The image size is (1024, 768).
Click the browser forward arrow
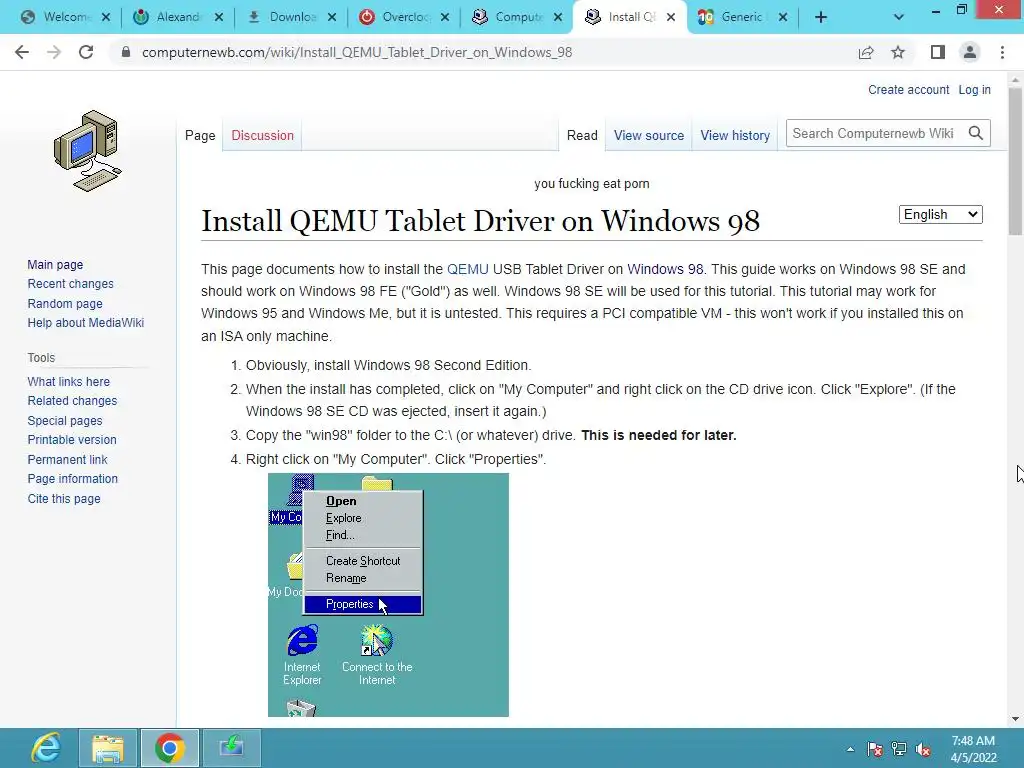point(54,52)
